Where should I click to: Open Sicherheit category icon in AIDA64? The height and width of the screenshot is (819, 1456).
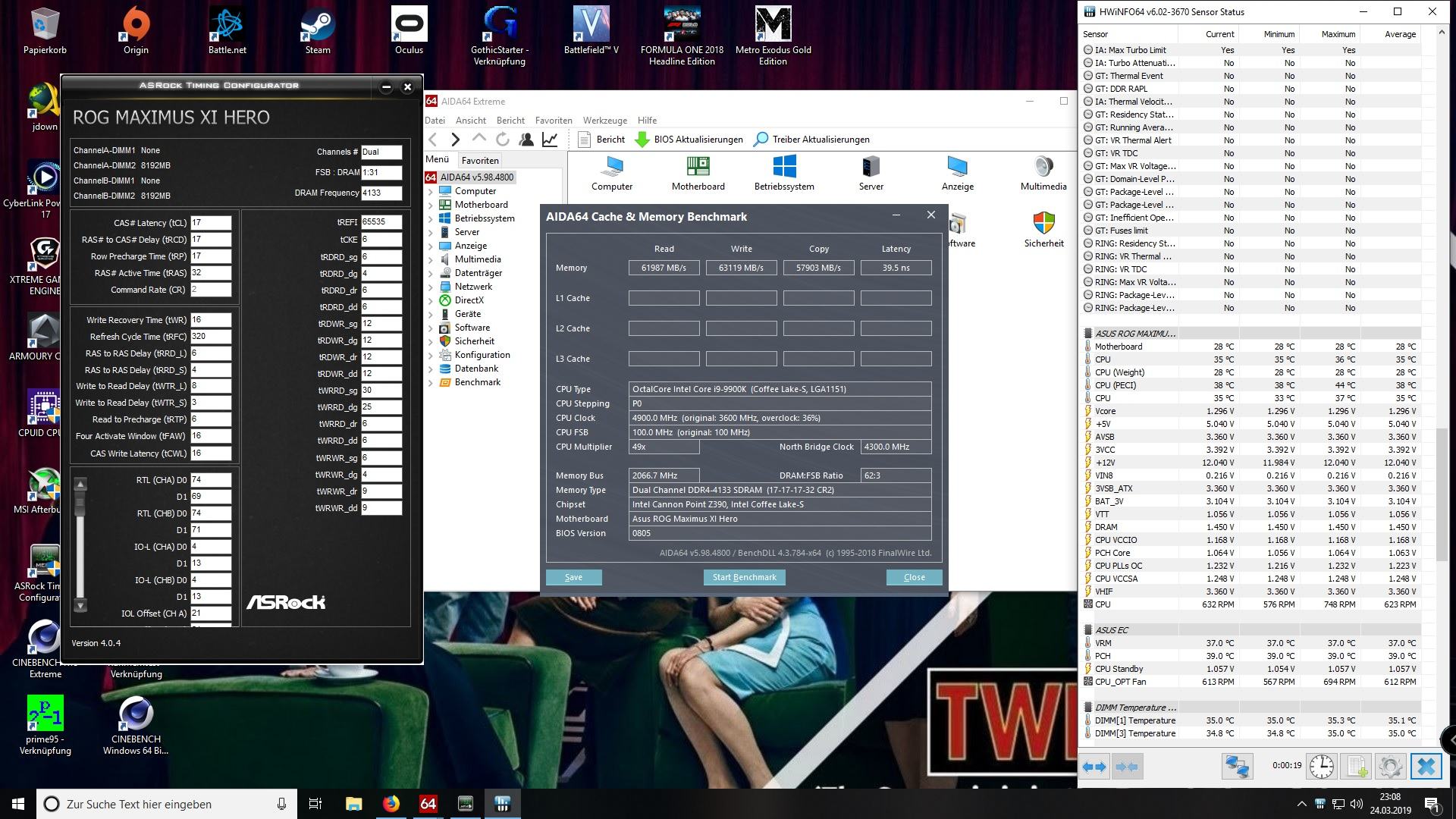[1043, 230]
